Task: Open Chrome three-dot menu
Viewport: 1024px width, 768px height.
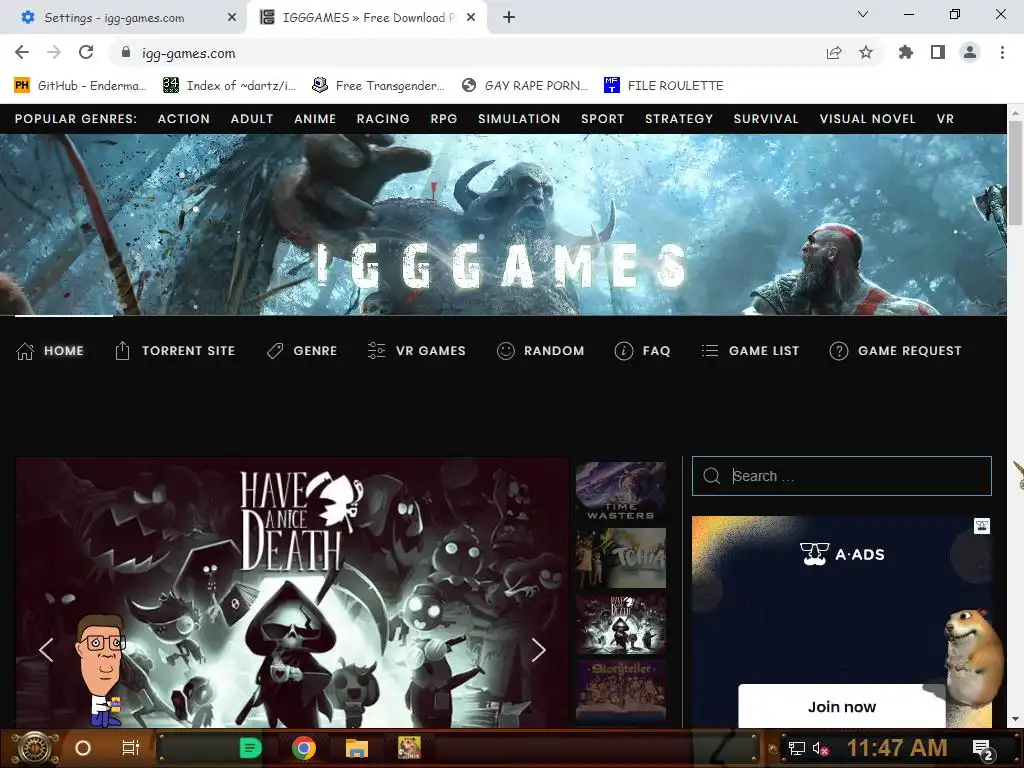Action: coord(1002,52)
